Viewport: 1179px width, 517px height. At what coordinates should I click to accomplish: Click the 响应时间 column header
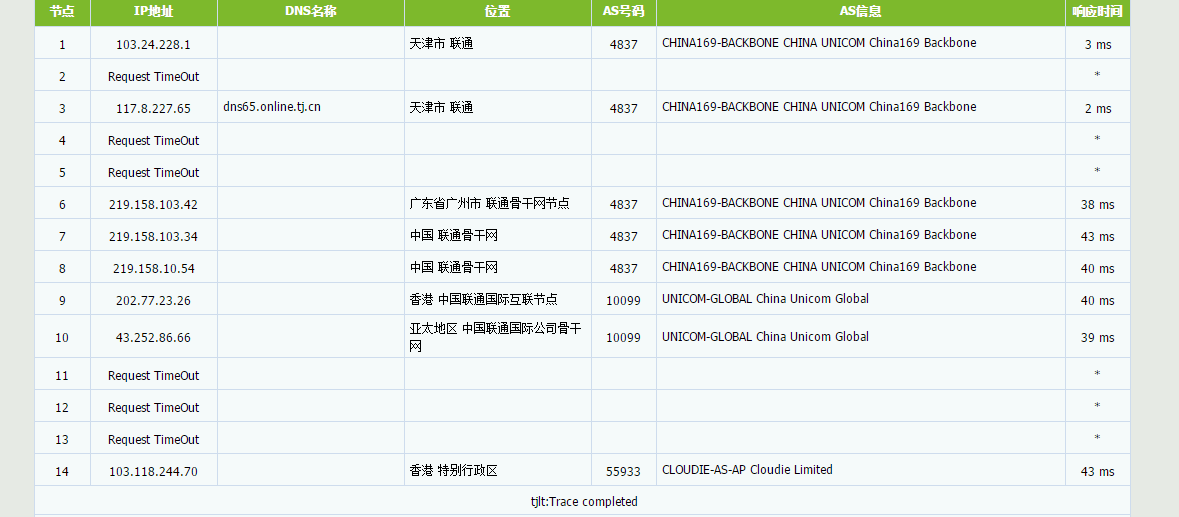(x=1097, y=12)
